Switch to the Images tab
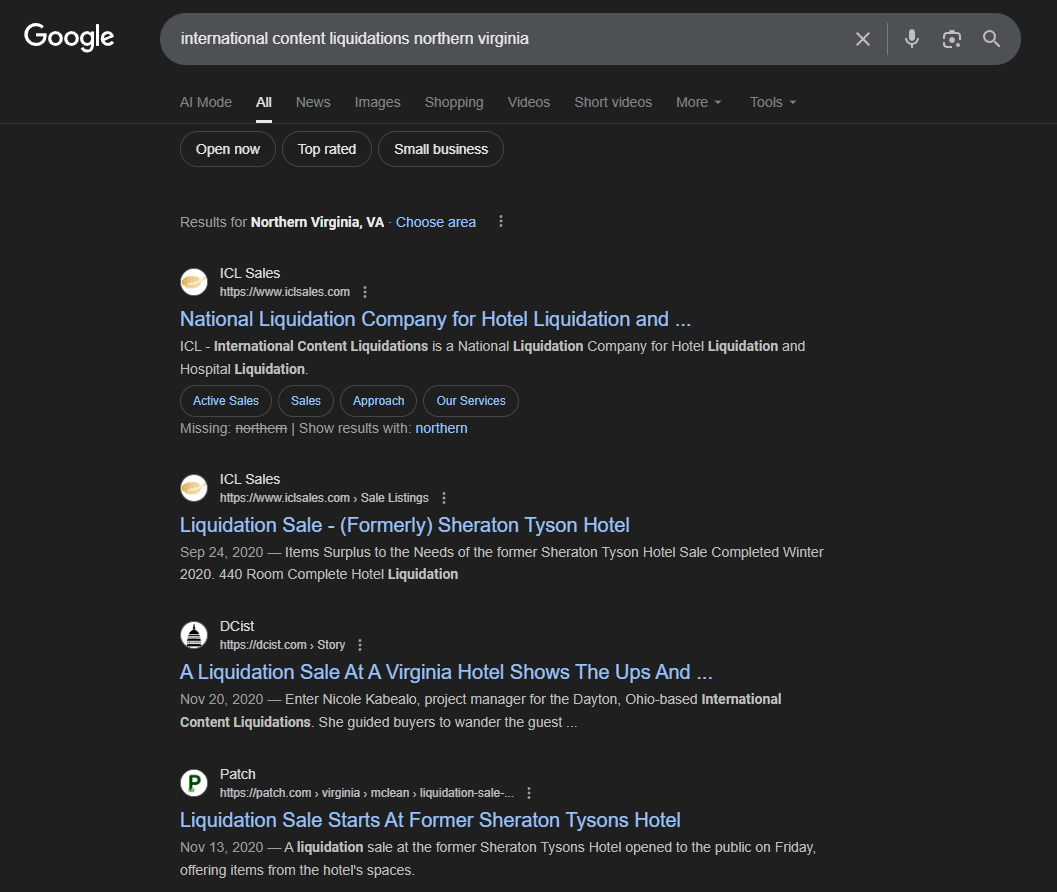 (377, 102)
